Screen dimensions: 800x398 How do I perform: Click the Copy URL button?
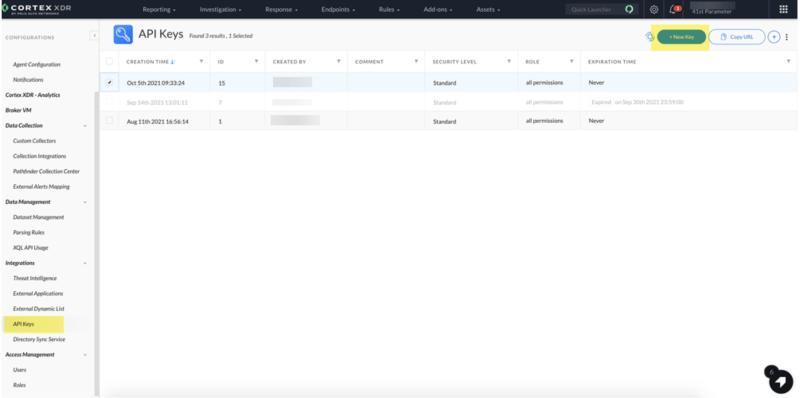click(737, 37)
